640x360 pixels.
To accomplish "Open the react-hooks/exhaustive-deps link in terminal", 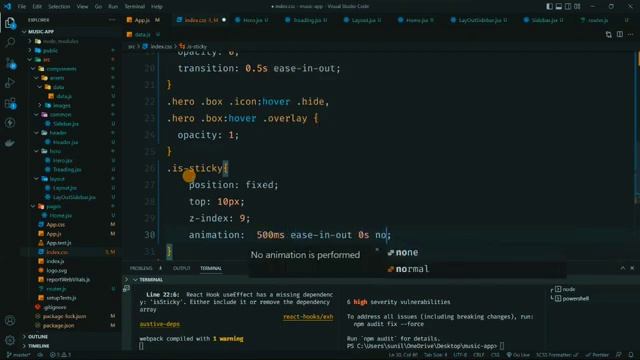I will pos(308,317).
